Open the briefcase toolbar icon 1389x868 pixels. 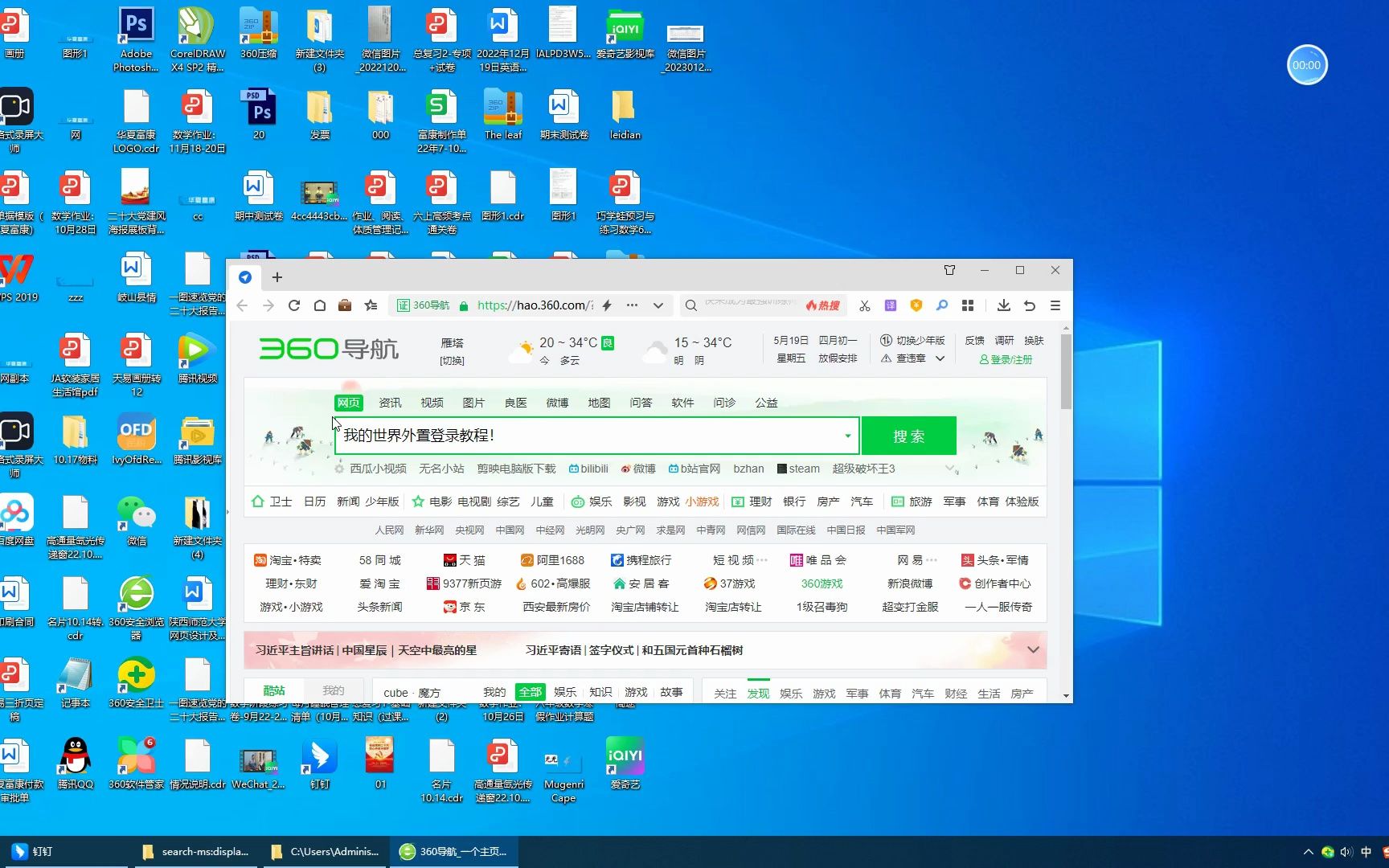click(345, 305)
